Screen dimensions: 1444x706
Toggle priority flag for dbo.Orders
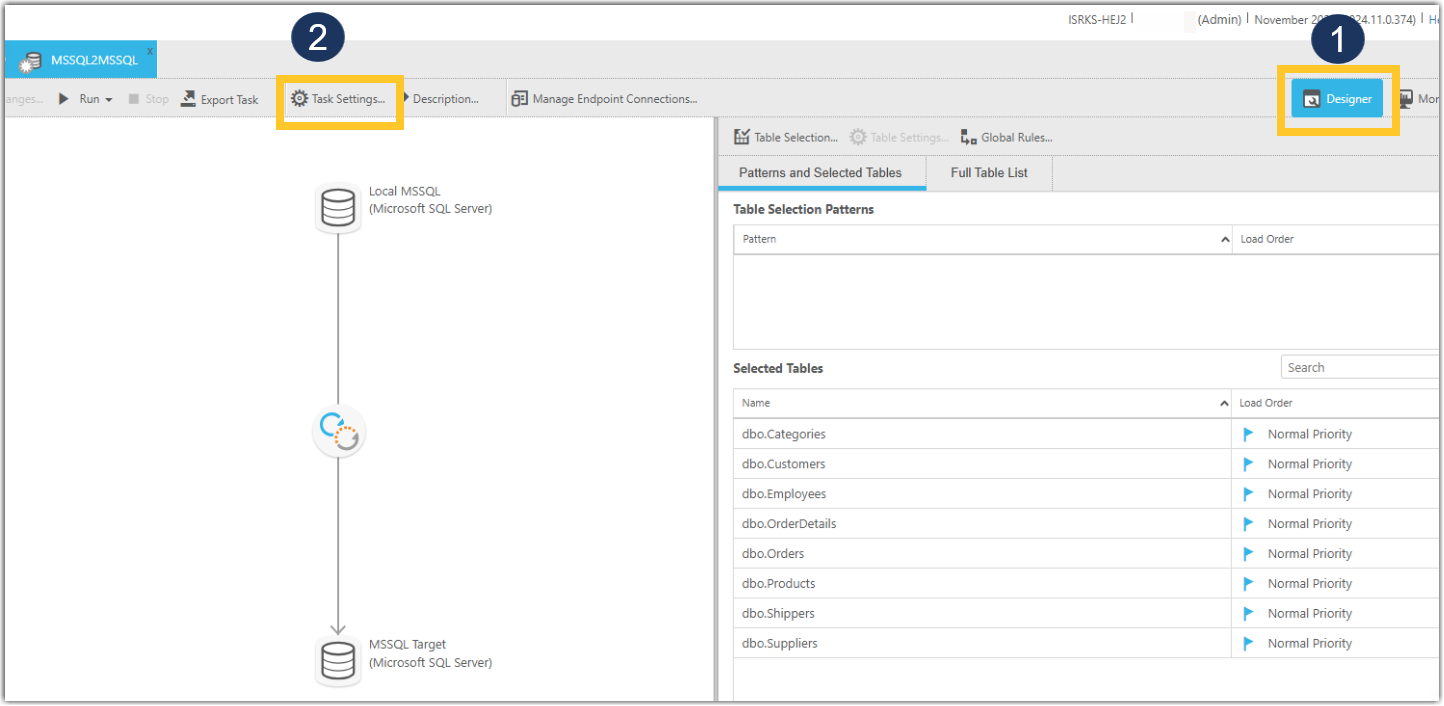(1249, 553)
